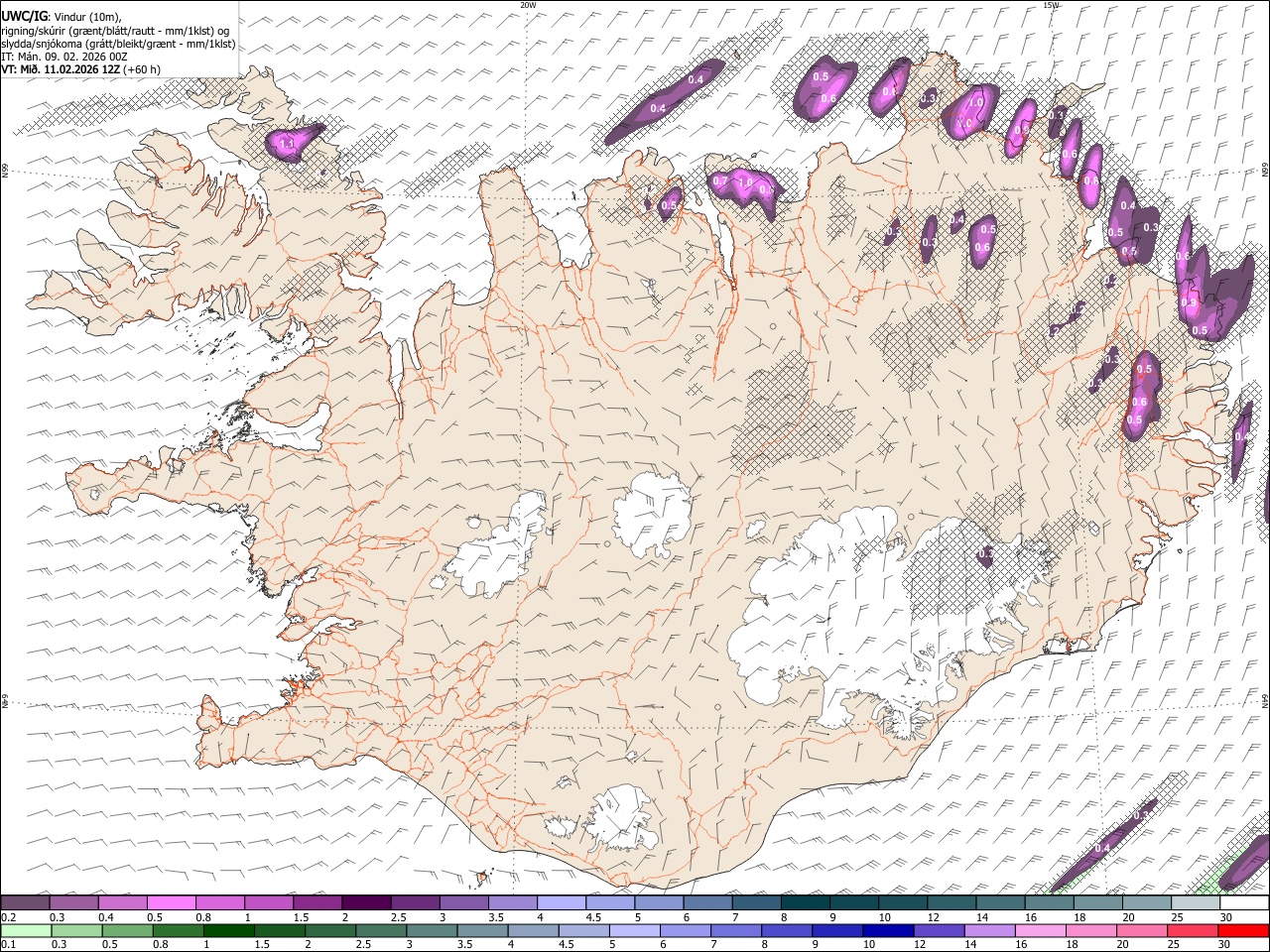Click the '1.5' label under the upper legend bar
This screenshot has height=952, width=1270.
click(x=302, y=917)
